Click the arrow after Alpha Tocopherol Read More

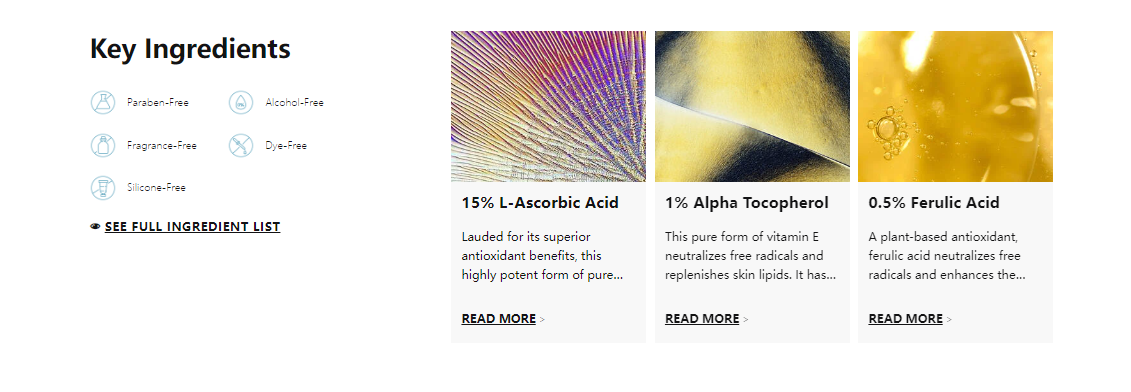(745, 319)
